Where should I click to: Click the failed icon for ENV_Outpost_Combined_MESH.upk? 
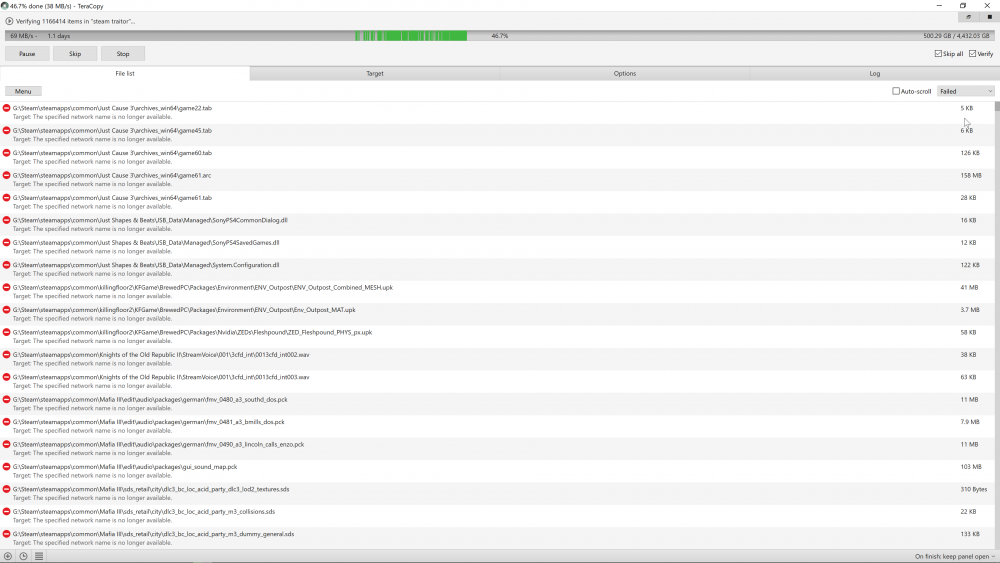pyautogui.click(x=6, y=288)
